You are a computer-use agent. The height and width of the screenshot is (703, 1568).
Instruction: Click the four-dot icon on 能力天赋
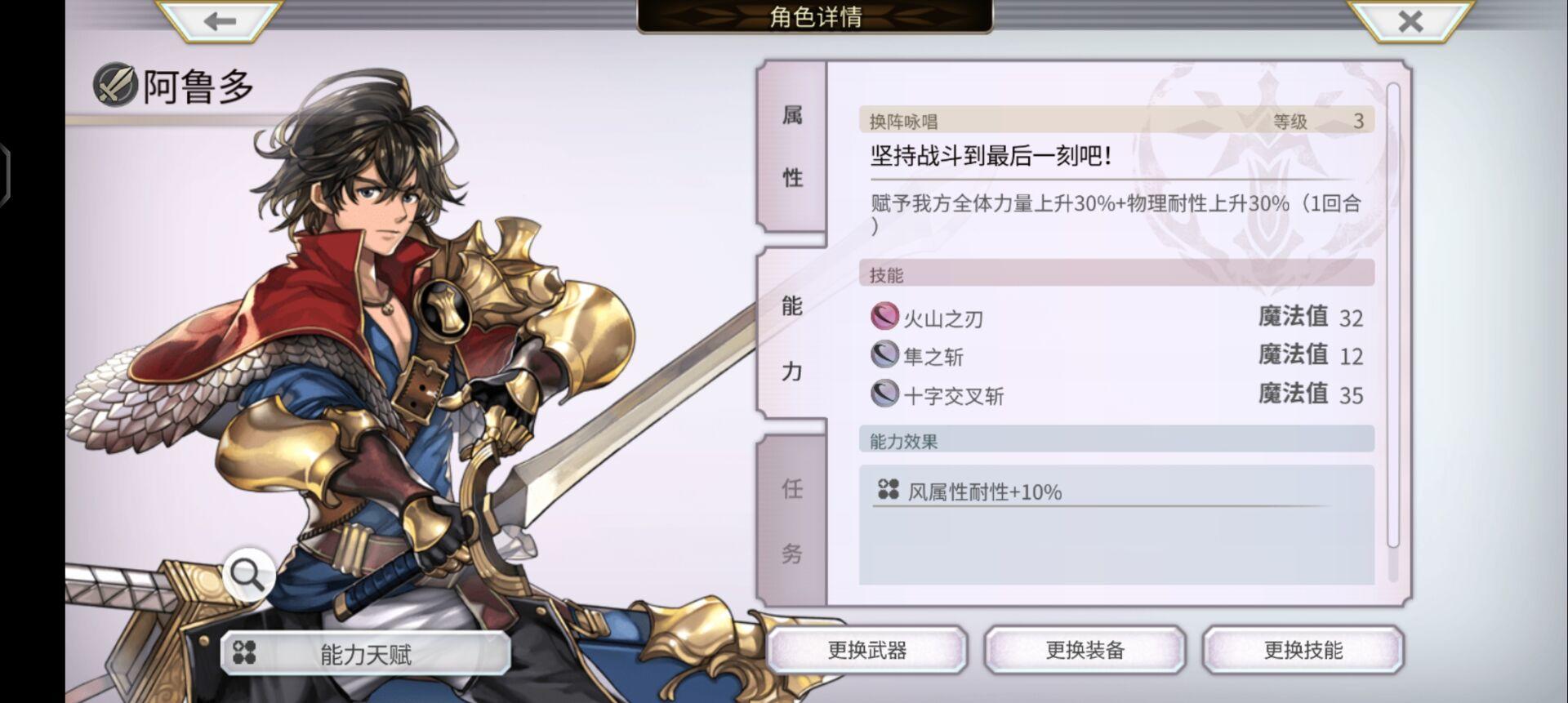coord(244,652)
